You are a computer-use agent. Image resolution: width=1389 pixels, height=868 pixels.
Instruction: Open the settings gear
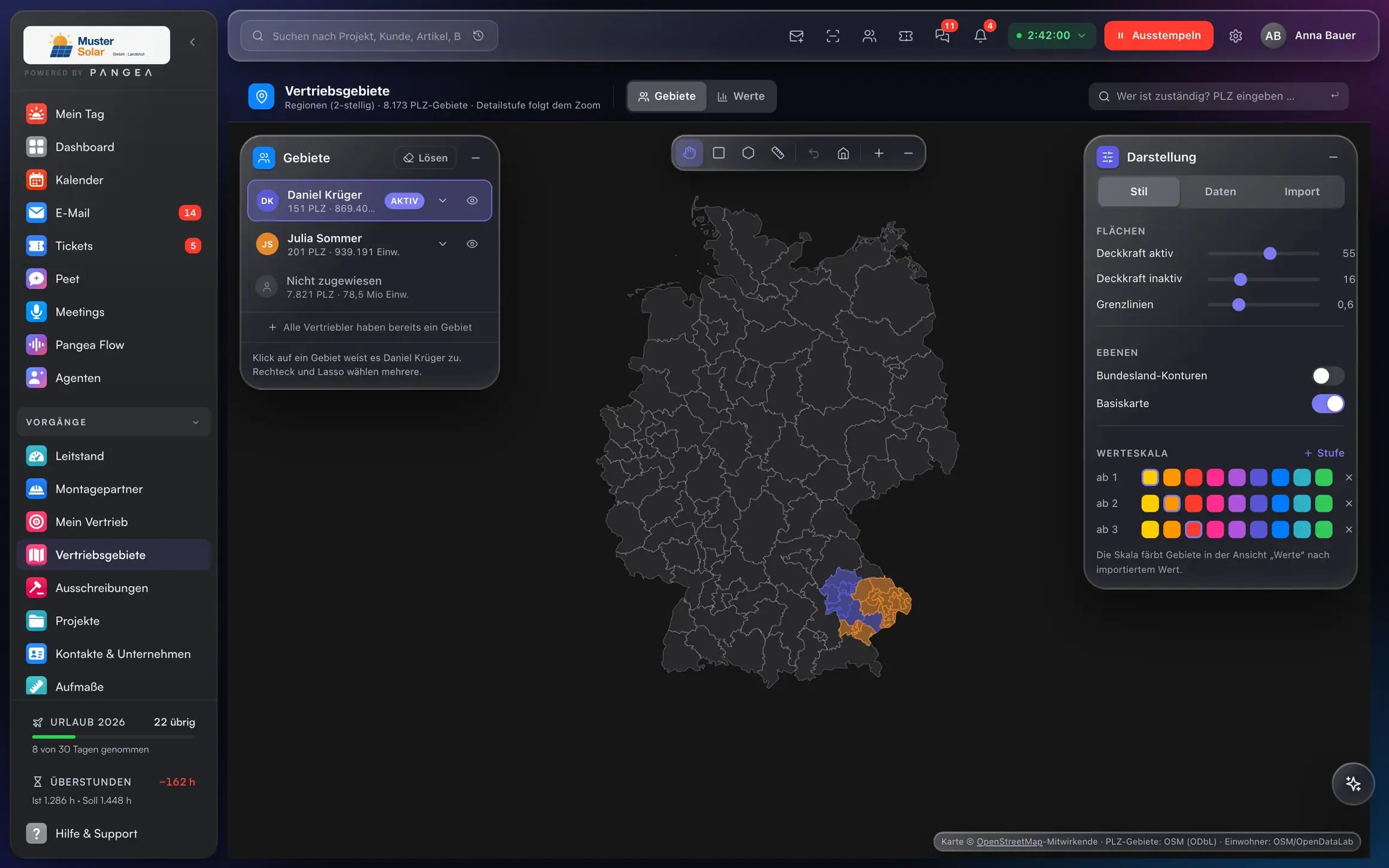pyautogui.click(x=1235, y=36)
